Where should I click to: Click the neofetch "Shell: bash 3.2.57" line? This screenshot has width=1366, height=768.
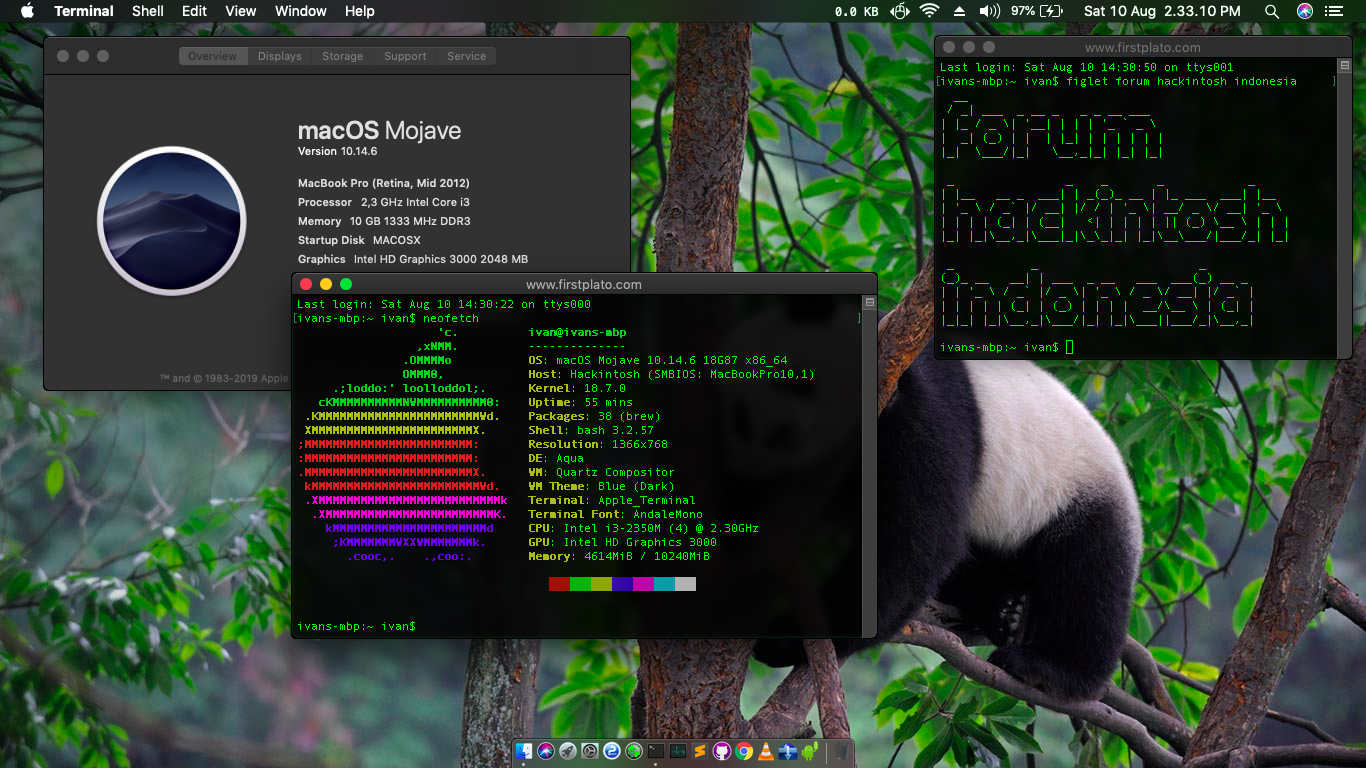pyautogui.click(x=591, y=430)
